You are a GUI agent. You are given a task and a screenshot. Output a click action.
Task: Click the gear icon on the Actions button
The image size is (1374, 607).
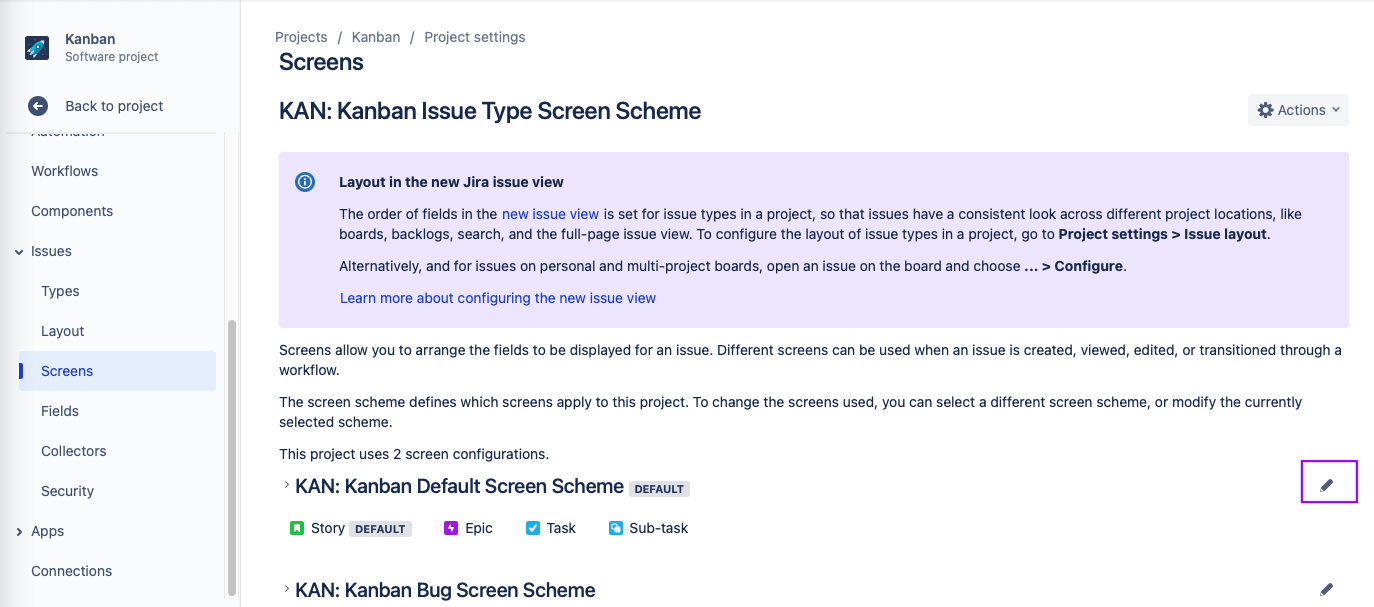click(1265, 110)
